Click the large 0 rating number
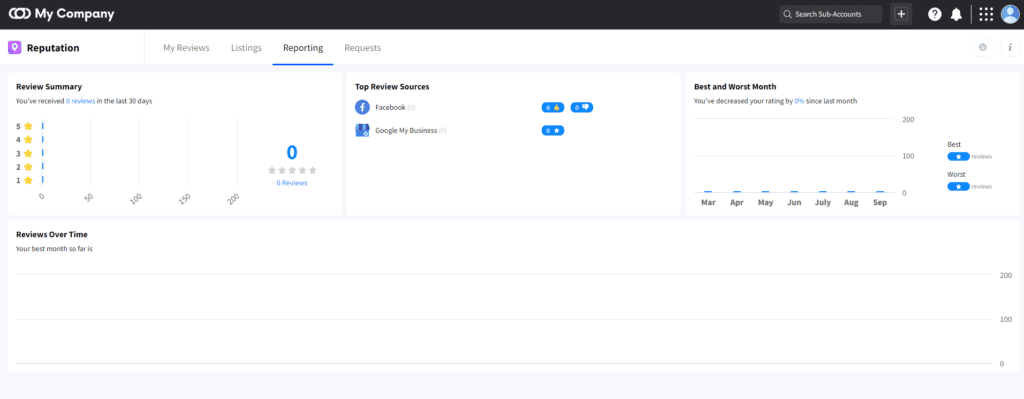1024x399 pixels. pyautogui.click(x=292, y=152)
